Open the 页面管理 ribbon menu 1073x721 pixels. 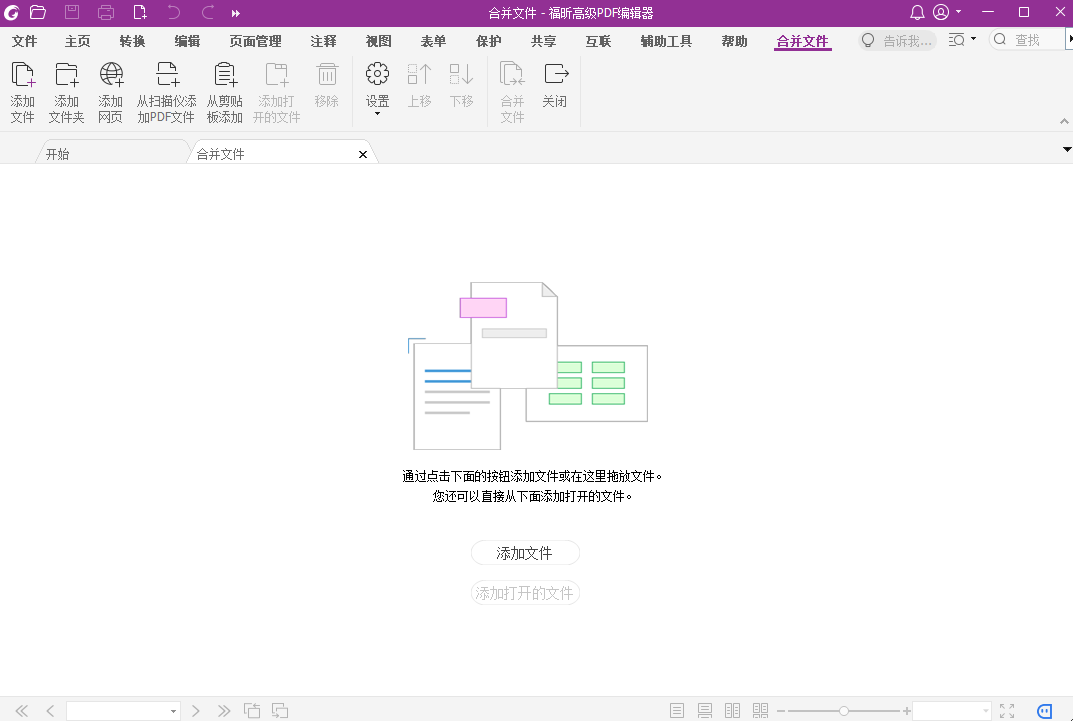(x=253, y=41)
